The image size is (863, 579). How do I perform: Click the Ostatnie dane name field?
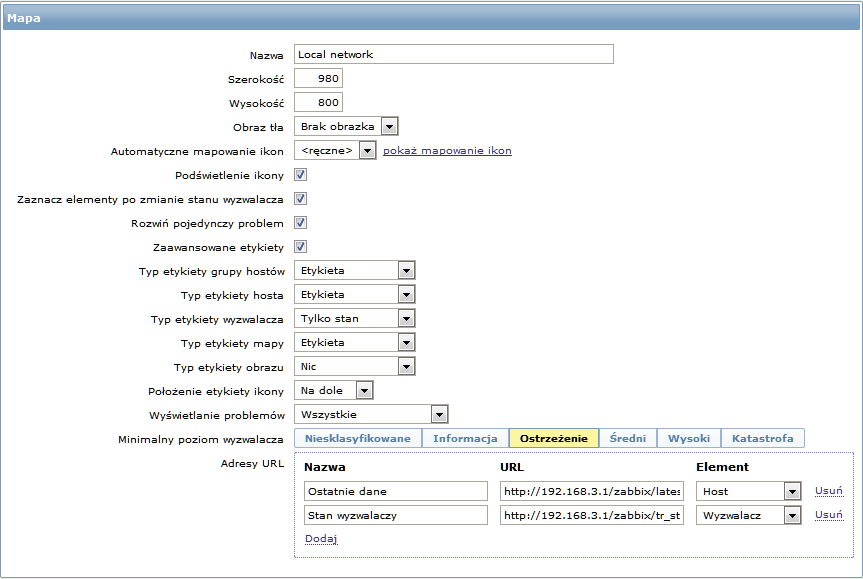click(x=396, y=491)
